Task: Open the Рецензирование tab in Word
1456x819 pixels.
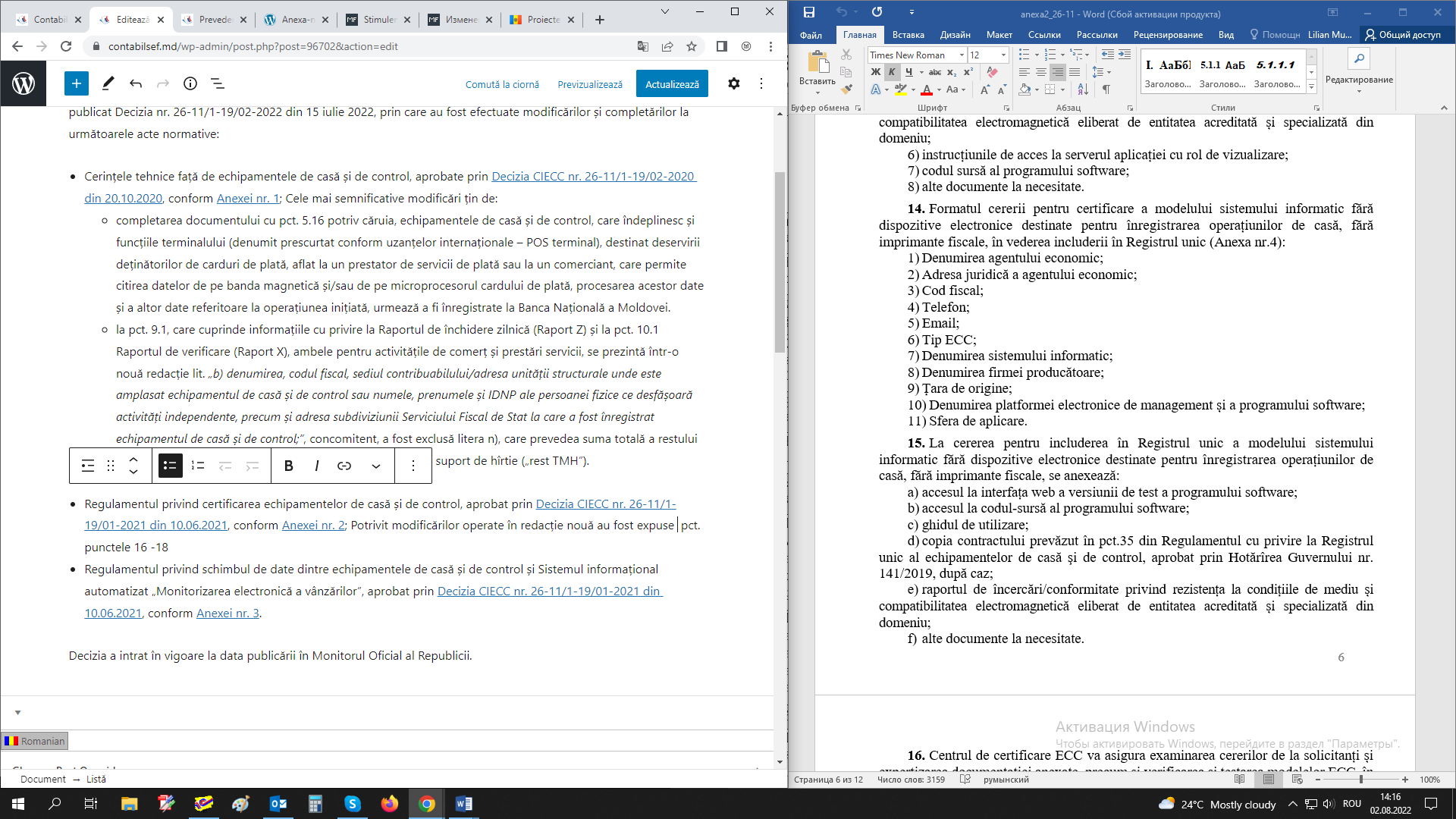Action: tap(1168, 35)
